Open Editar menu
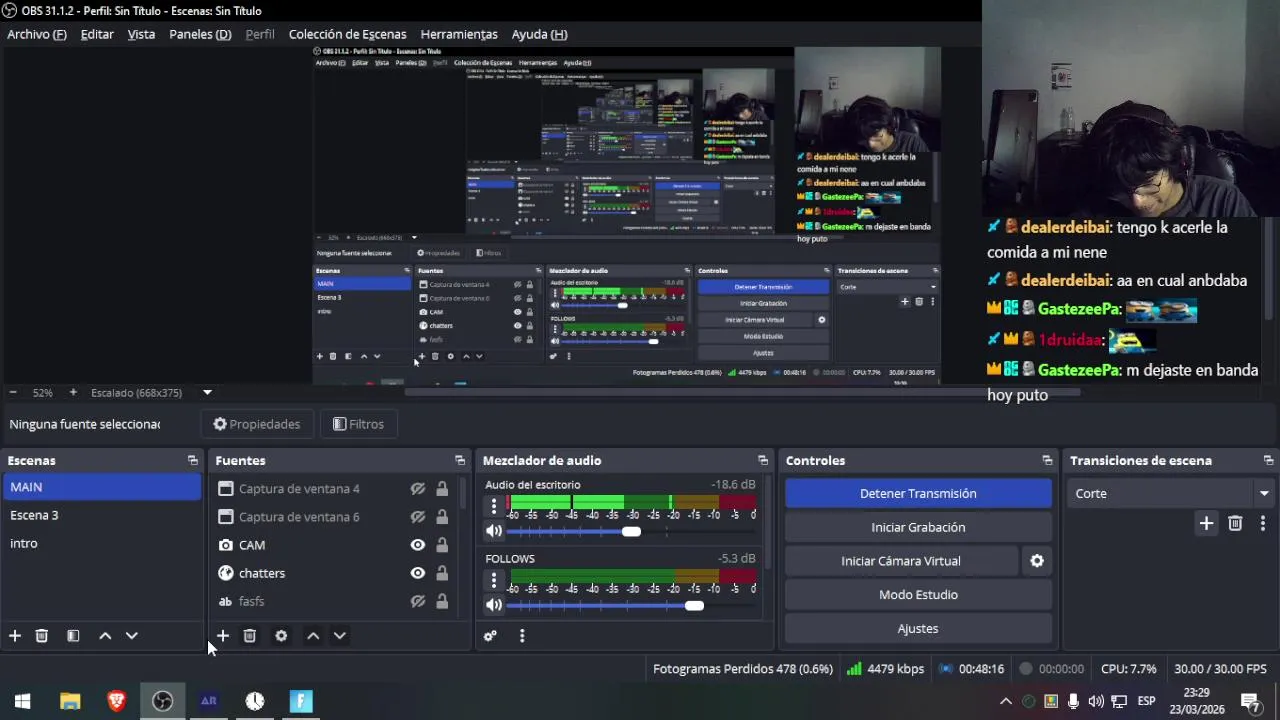This screenshot has height=720, width=1280. [97, 34]
